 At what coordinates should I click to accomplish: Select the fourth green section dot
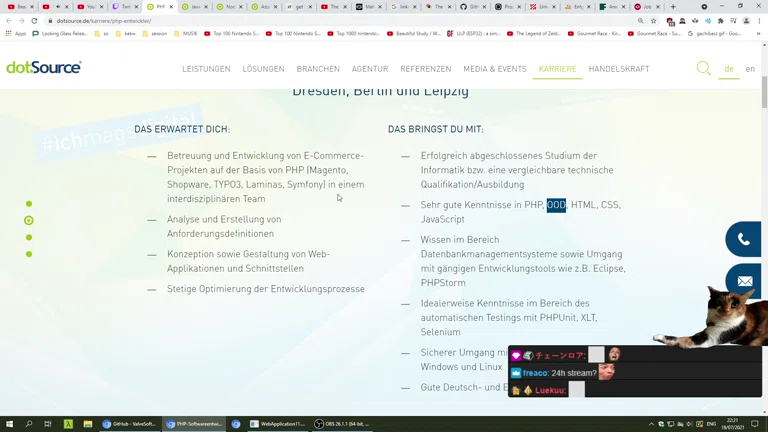point(29,254)
